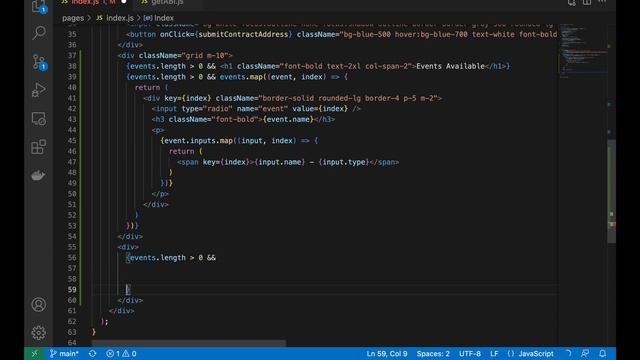The width and height of the screenshot is (640, 360).
Task: Open the notifications bell in the status bar
Action: pos(602,353)
